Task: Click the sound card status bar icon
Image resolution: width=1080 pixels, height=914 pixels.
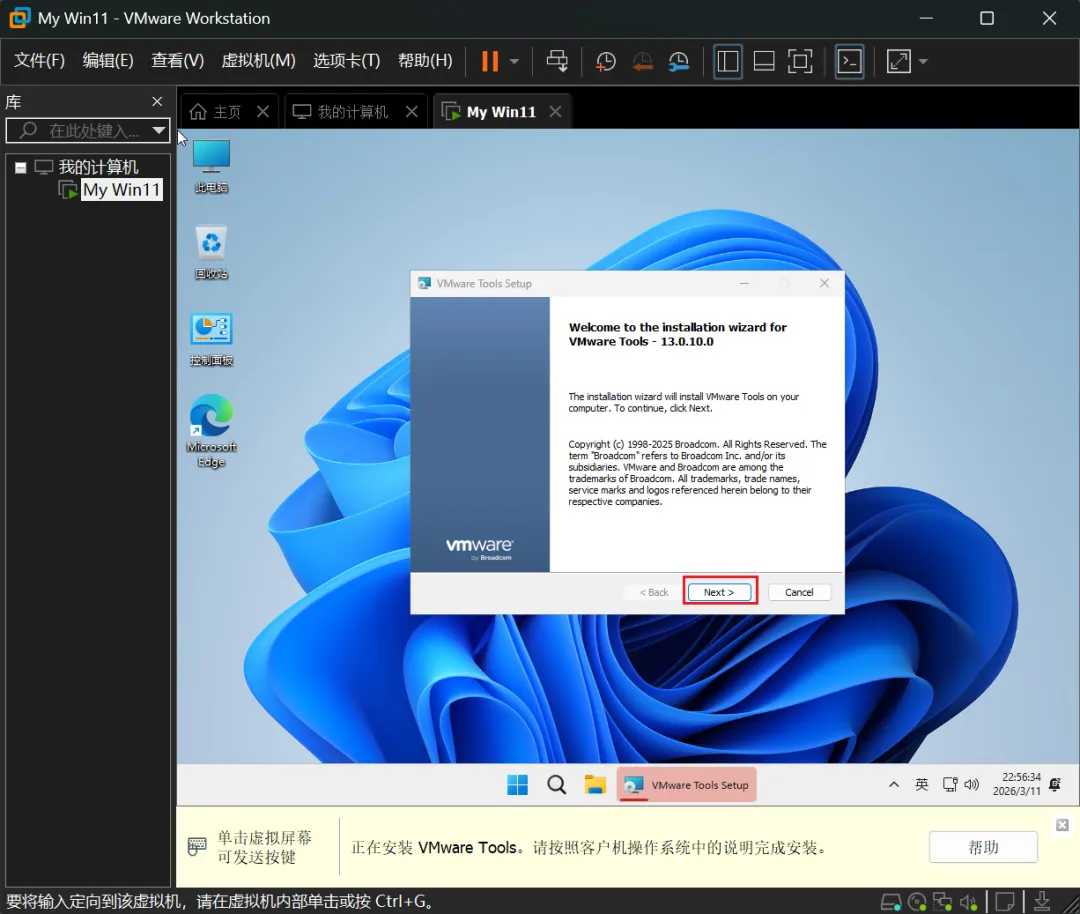Action: 968,902
